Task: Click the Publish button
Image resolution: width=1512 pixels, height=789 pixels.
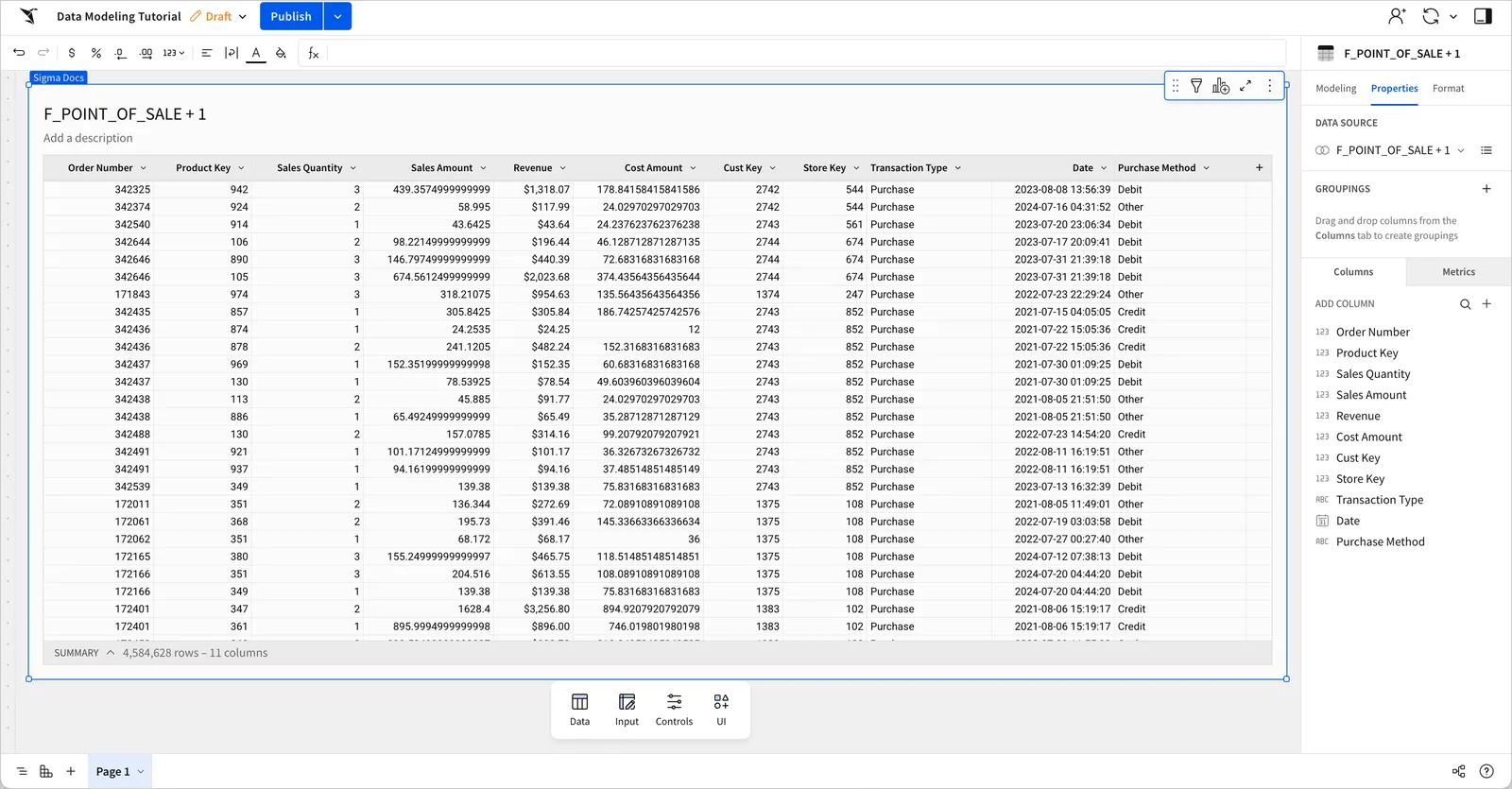Action: [291, 16]
